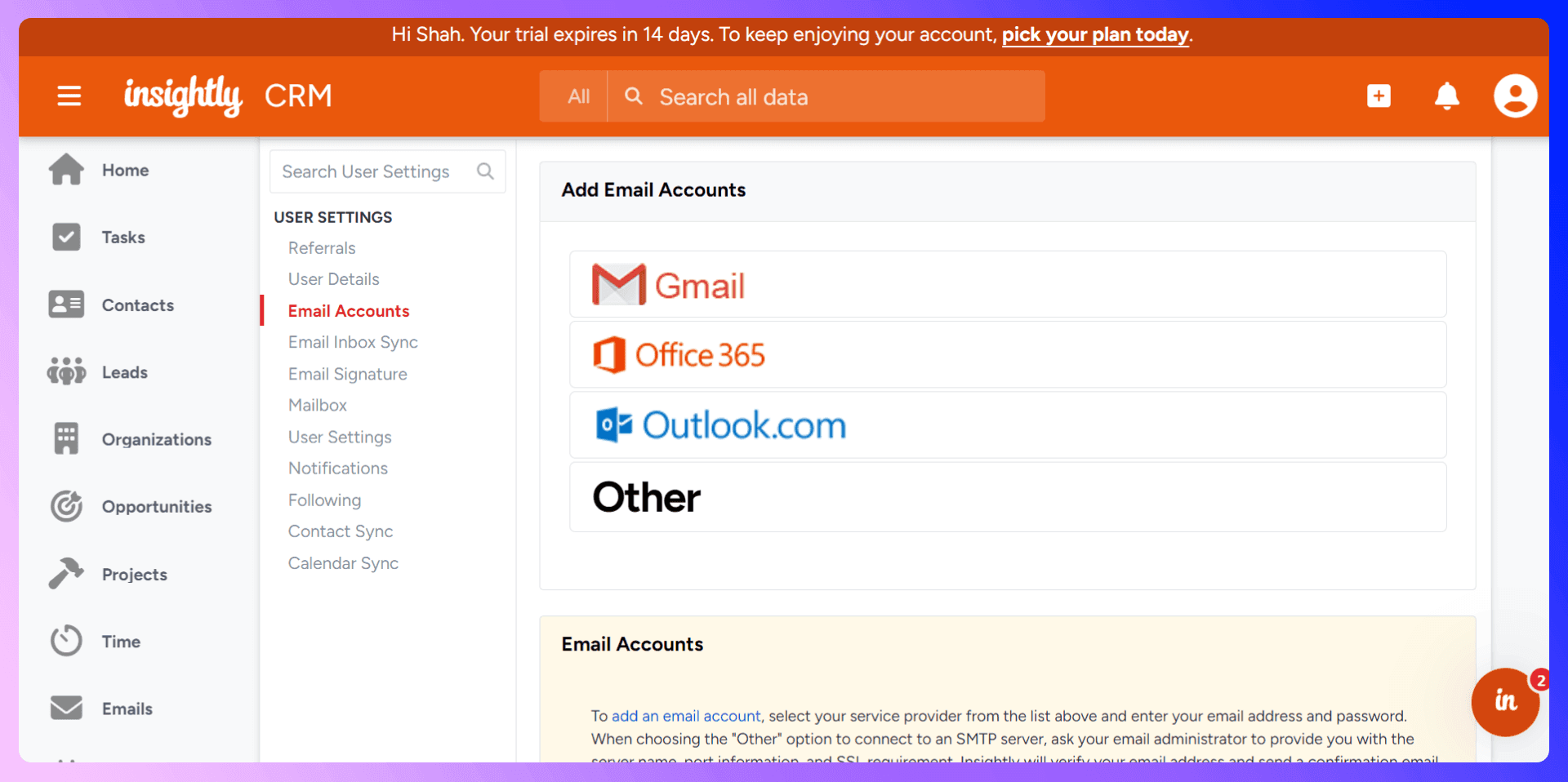The width and height of the screenshot is (1568, 782).
Task: Choose Office 365 as email provider
Action: click(1008, 354)
